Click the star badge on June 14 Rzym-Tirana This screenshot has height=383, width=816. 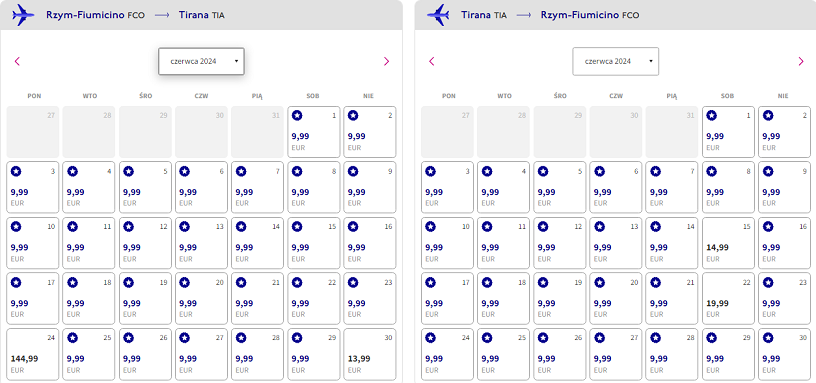click(x=241, y=227)
